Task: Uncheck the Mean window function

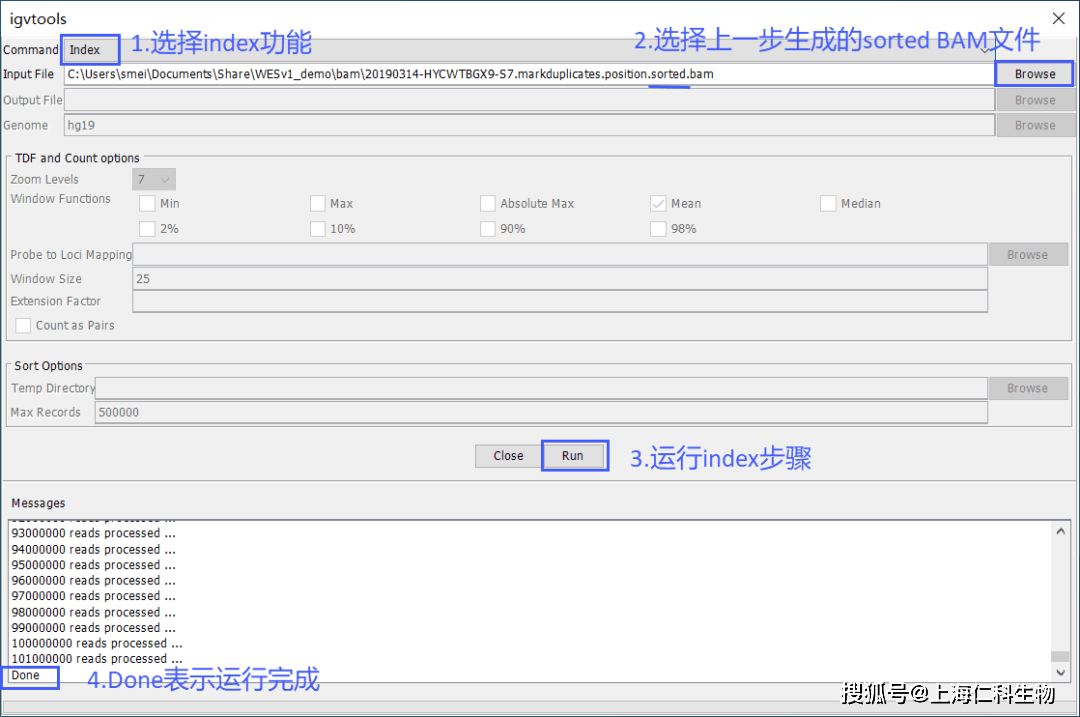Action: (x=657, y=203)
